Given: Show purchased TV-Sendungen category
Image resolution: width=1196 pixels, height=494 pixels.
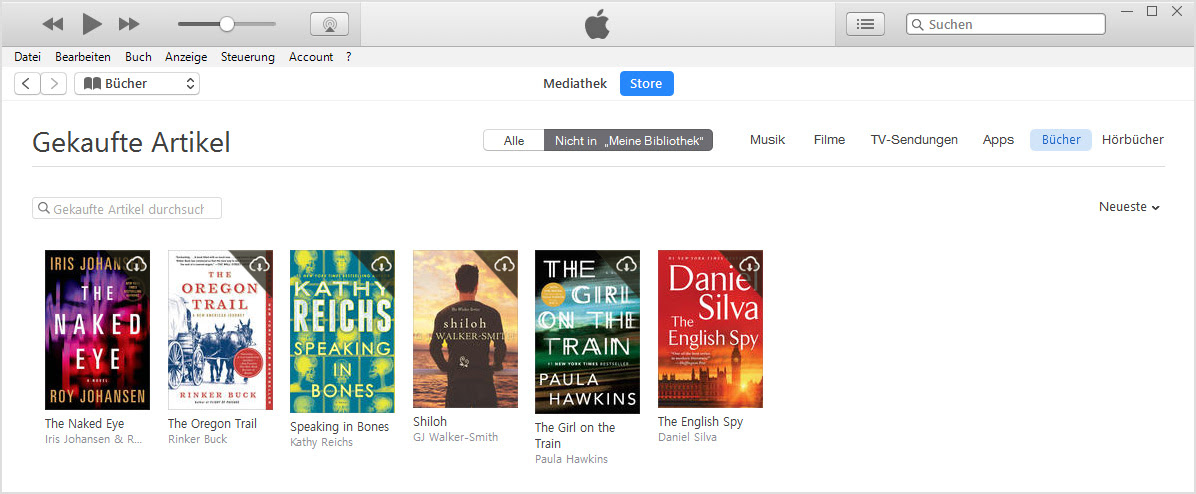Looking at the screenshot, I should (x=914, y=140).
